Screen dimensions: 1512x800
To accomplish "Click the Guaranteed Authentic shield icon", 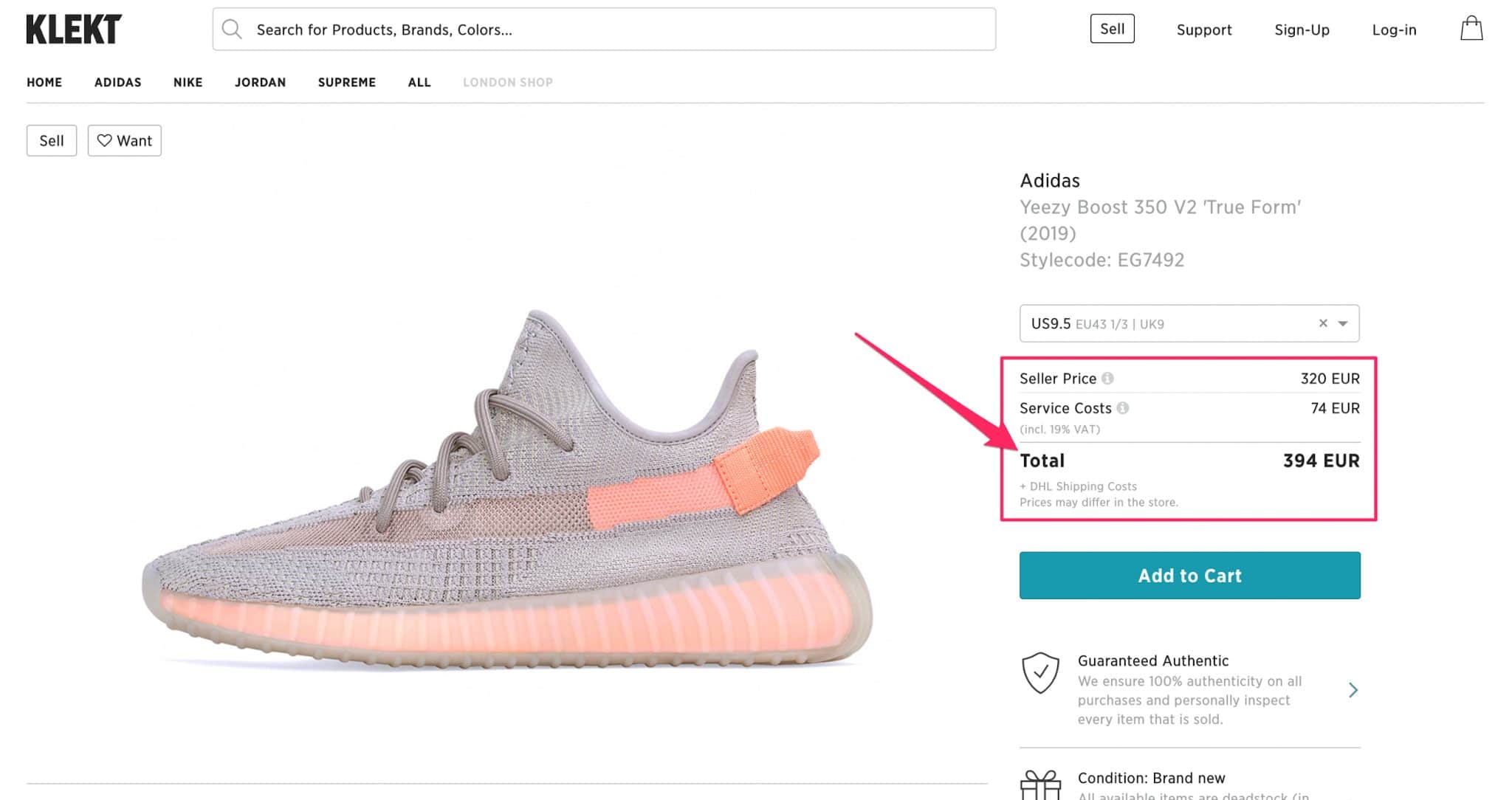I will point(1040,672).
